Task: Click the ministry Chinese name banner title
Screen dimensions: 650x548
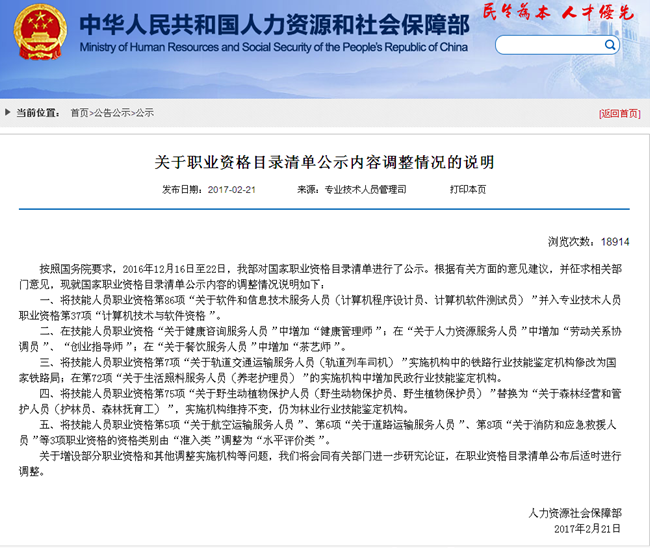Action: pyautogui.click(x=274, y=24)
